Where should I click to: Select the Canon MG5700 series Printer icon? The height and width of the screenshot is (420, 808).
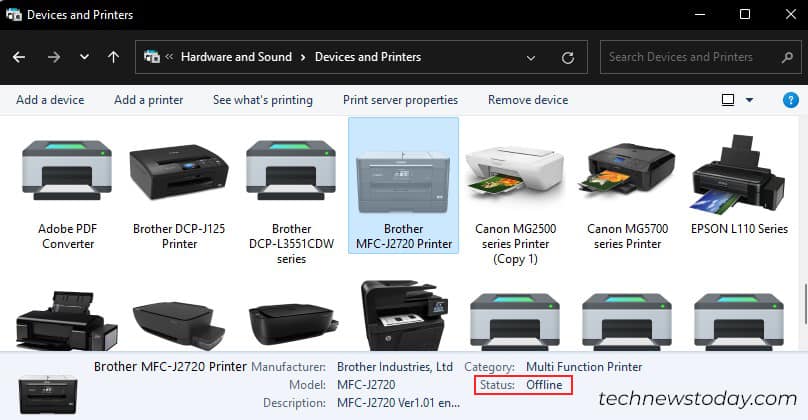[627, 169]
